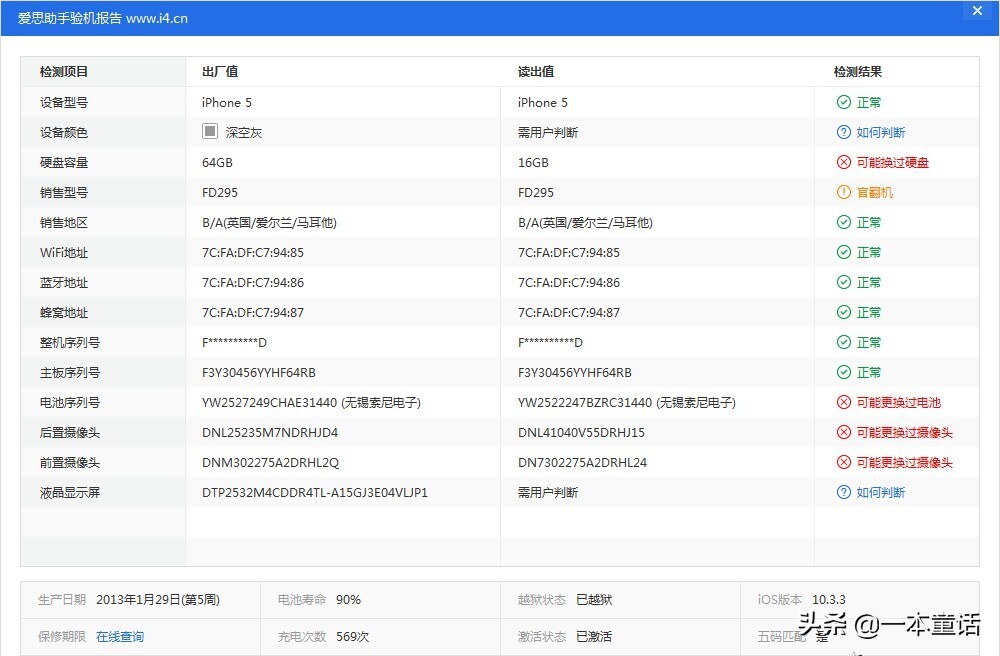Click the green check icon in WiFi地址 row

point(844,252)
